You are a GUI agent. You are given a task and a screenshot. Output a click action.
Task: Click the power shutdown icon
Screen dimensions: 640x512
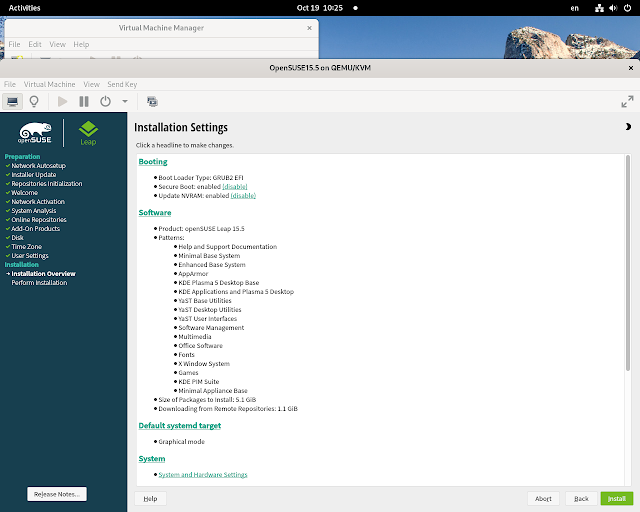pos(105,101)
